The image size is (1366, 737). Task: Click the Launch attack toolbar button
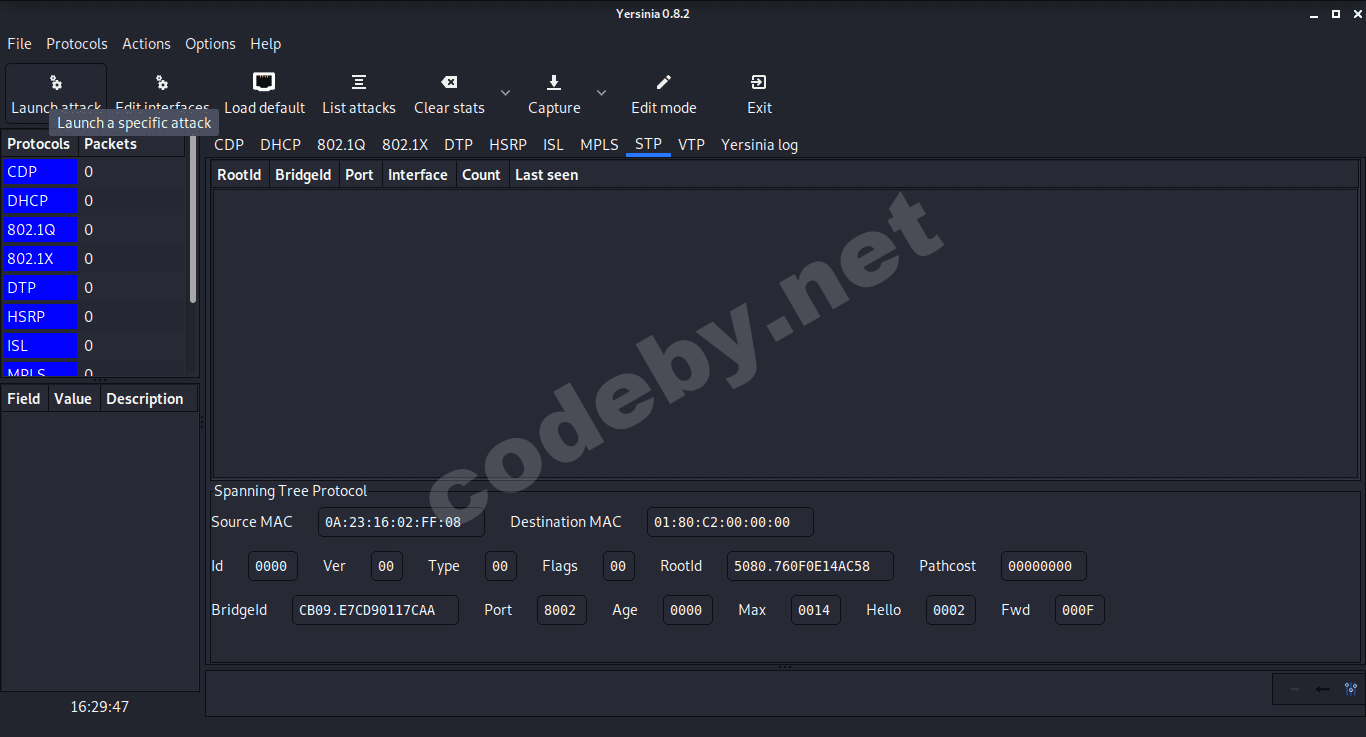(x=56, y=93)
